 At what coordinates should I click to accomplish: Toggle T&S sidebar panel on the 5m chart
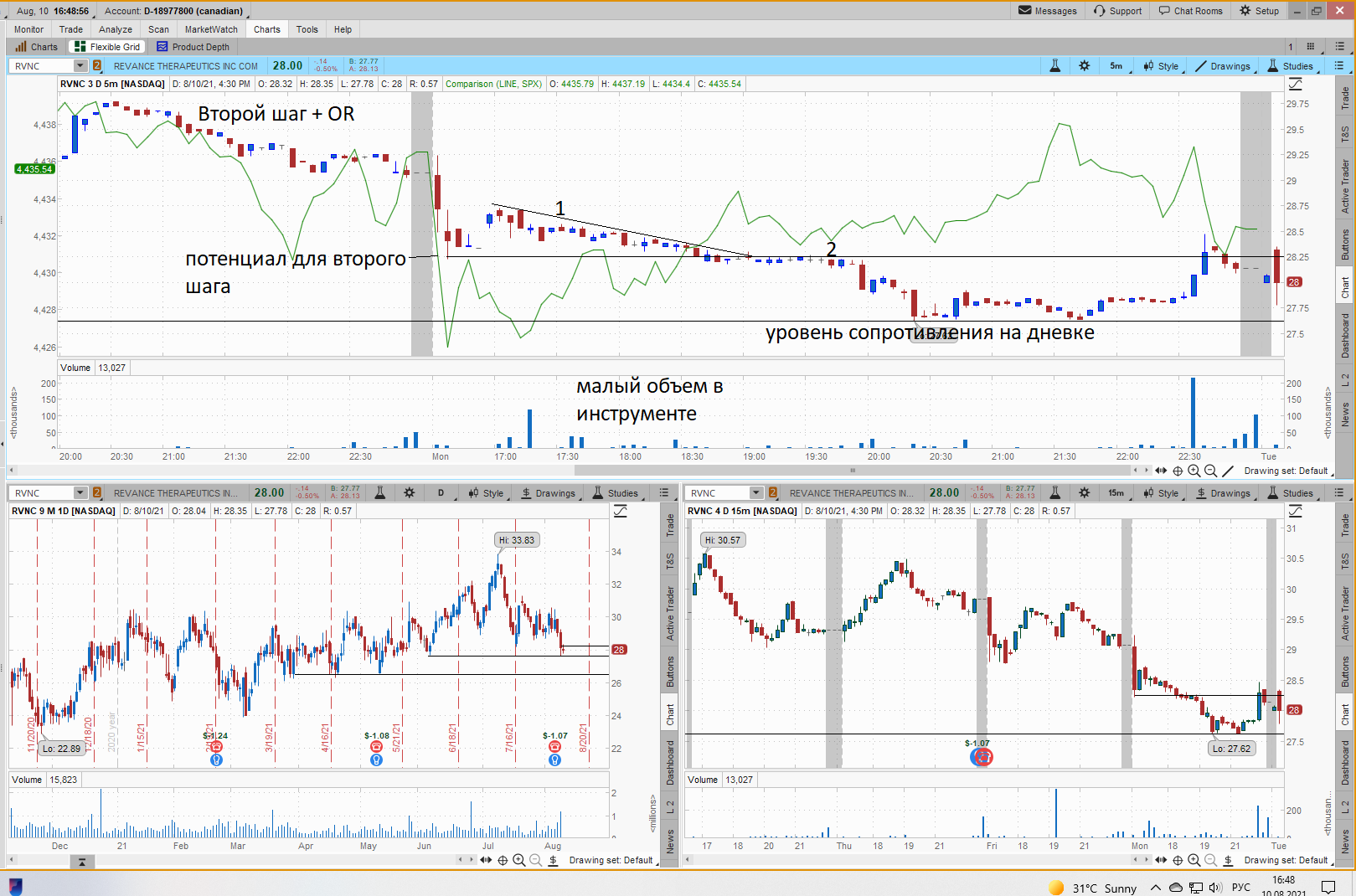[x=1345, y=134]
